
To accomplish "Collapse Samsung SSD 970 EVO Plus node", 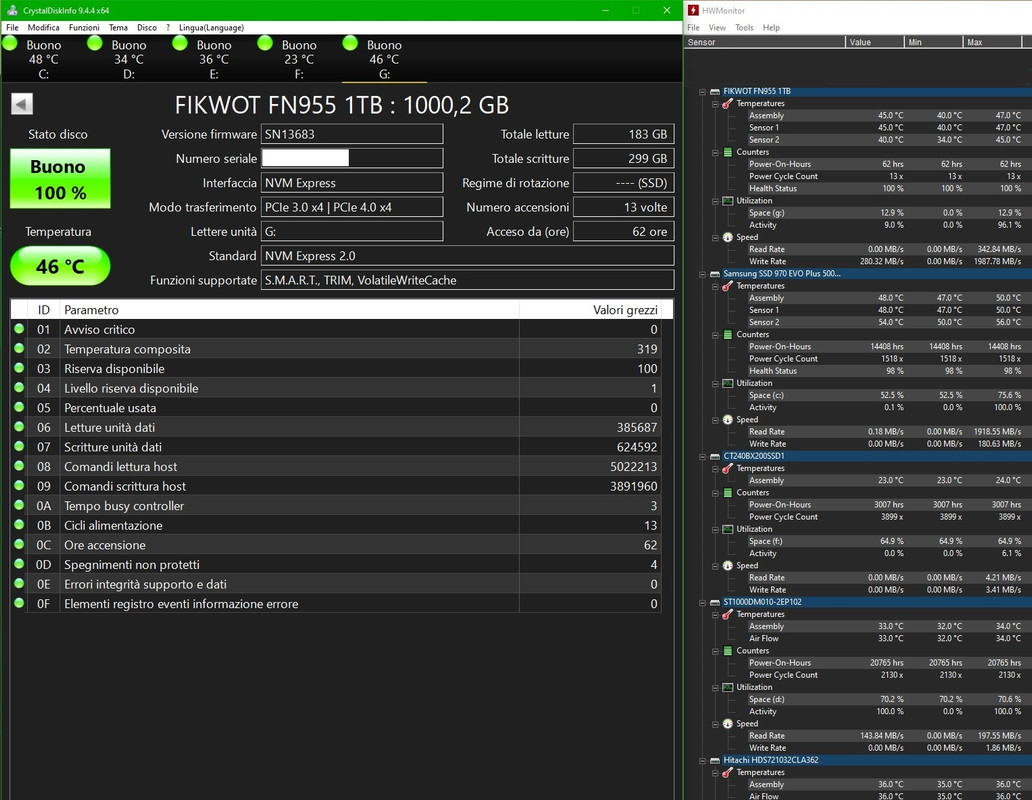I will tap(702, 274).
